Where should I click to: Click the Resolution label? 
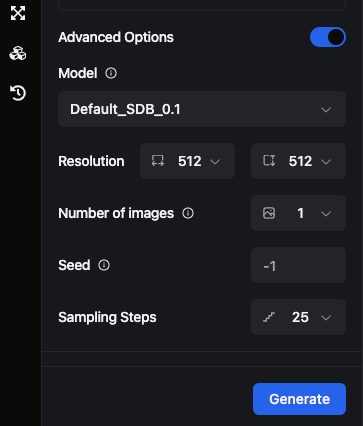click(91, 161)
